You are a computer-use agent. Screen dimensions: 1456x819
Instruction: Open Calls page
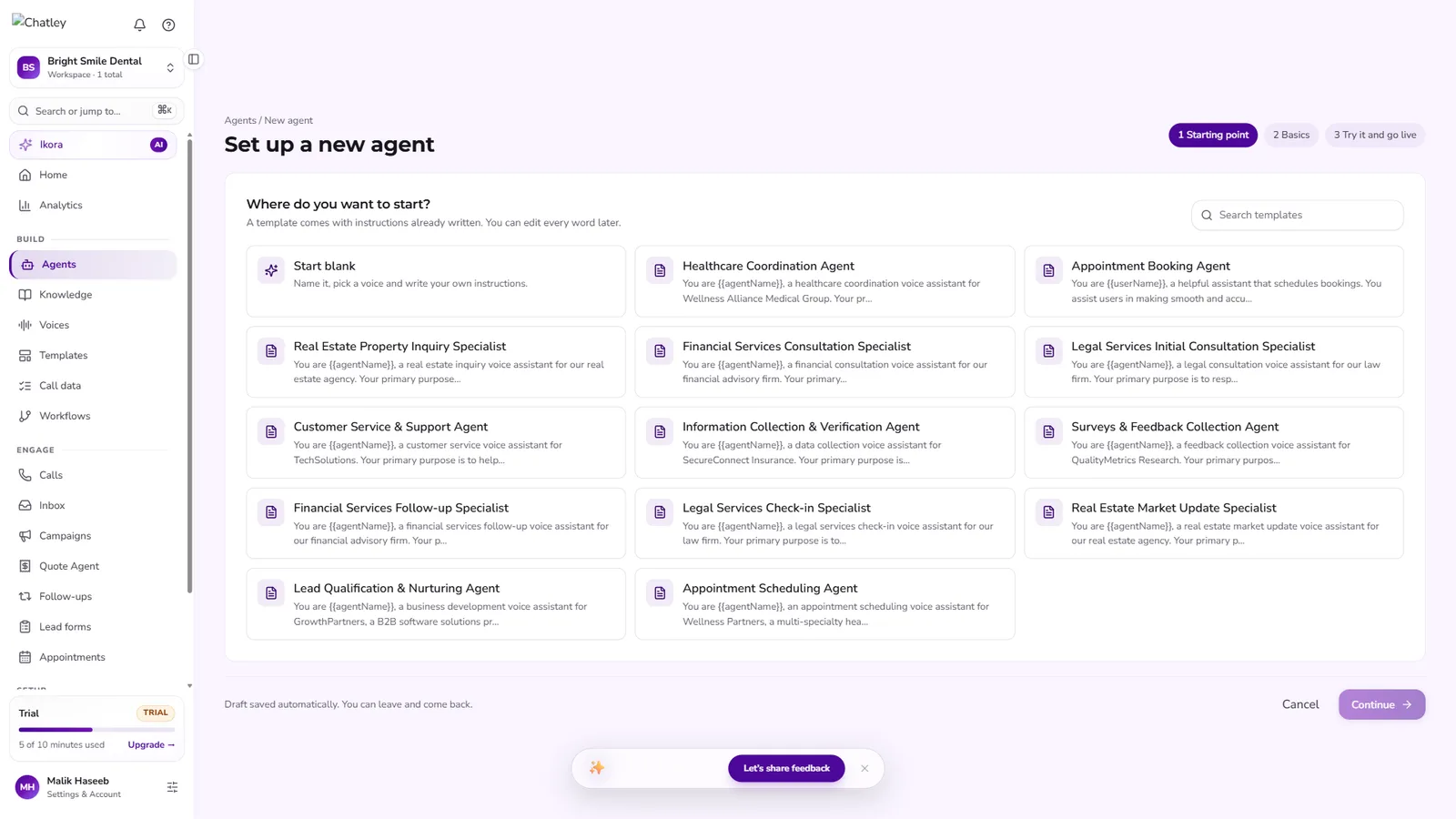coord(93,475)
